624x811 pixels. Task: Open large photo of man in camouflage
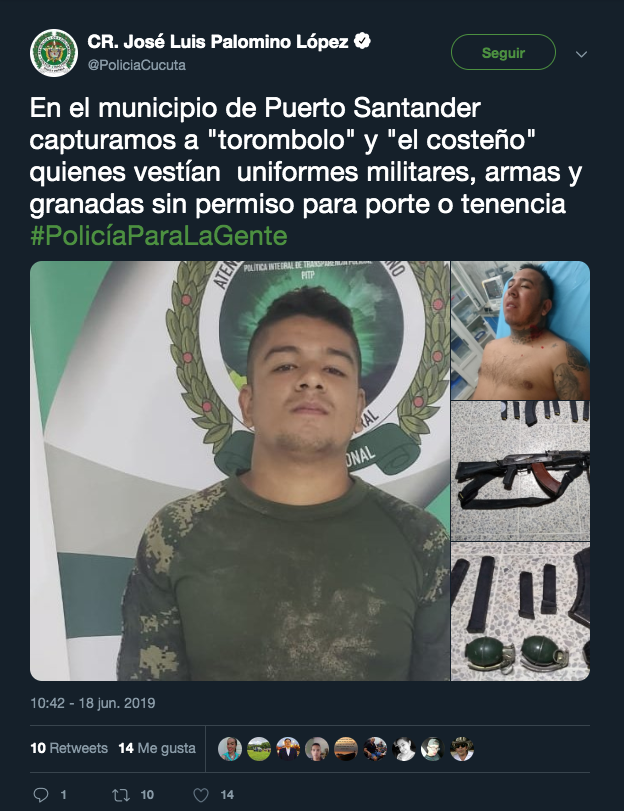[x=240, y=471]
